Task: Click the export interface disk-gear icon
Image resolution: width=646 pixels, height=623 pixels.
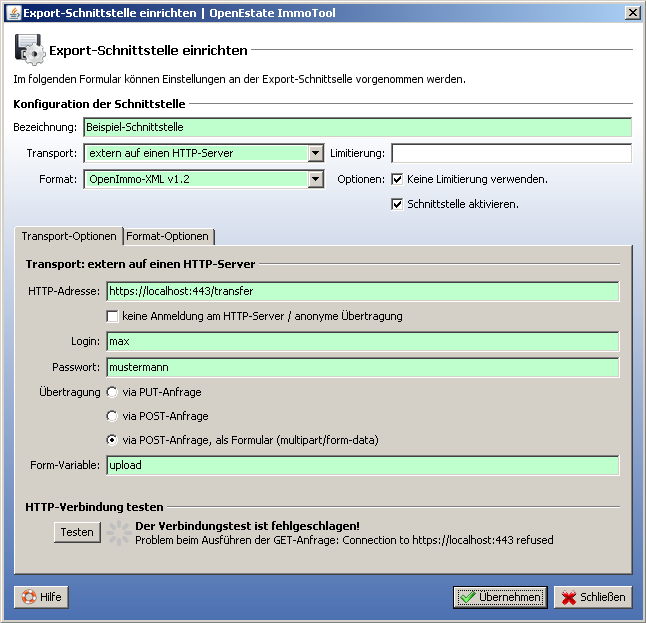Action: 30,49
